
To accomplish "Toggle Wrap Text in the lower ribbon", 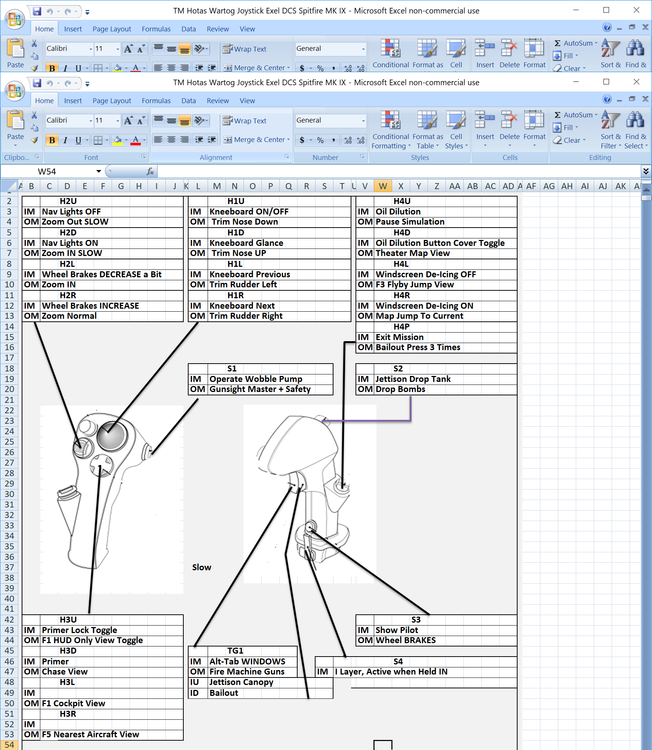I will tap(243, 120).
